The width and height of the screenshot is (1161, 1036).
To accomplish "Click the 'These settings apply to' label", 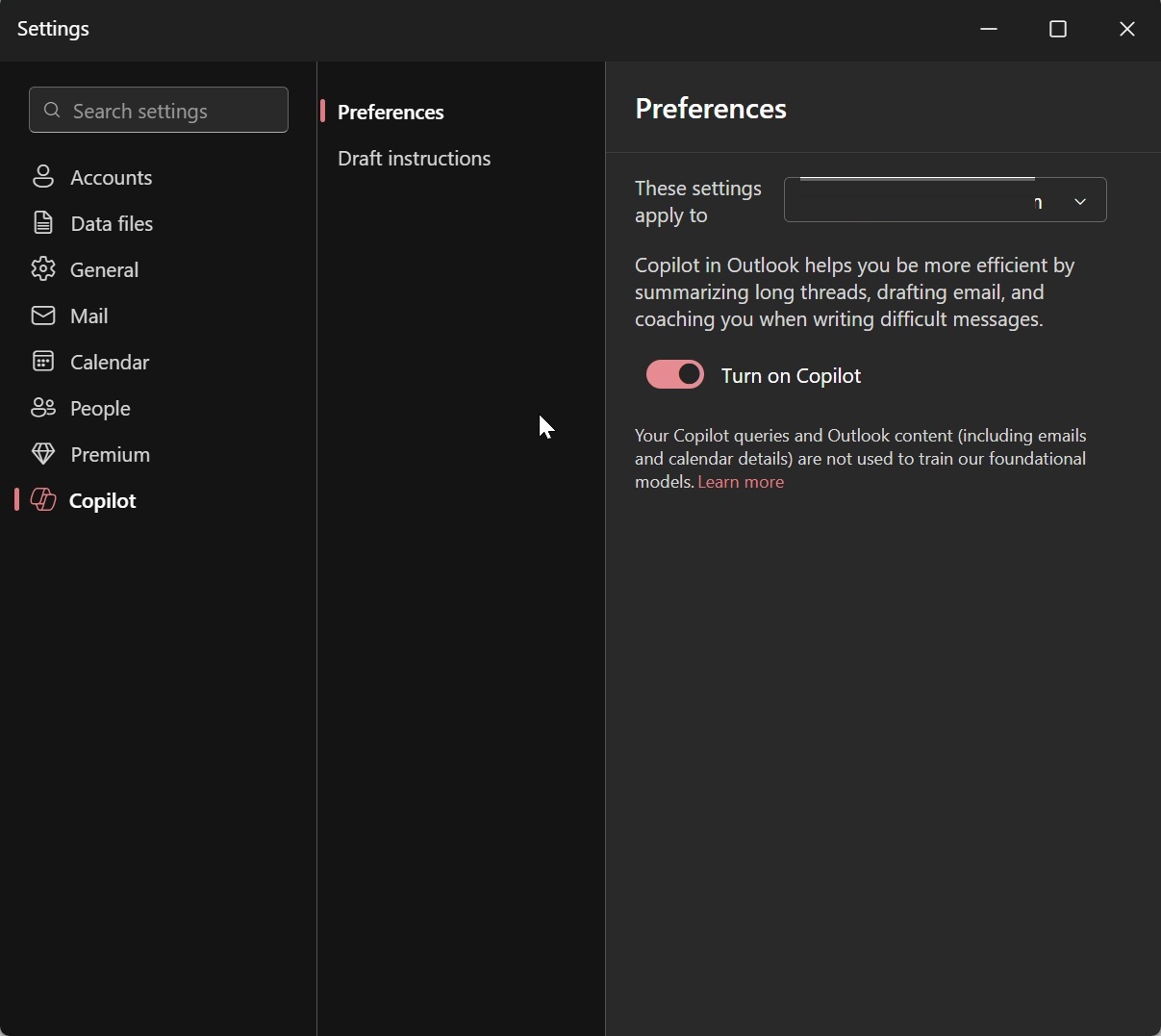I will click(699, 202).
